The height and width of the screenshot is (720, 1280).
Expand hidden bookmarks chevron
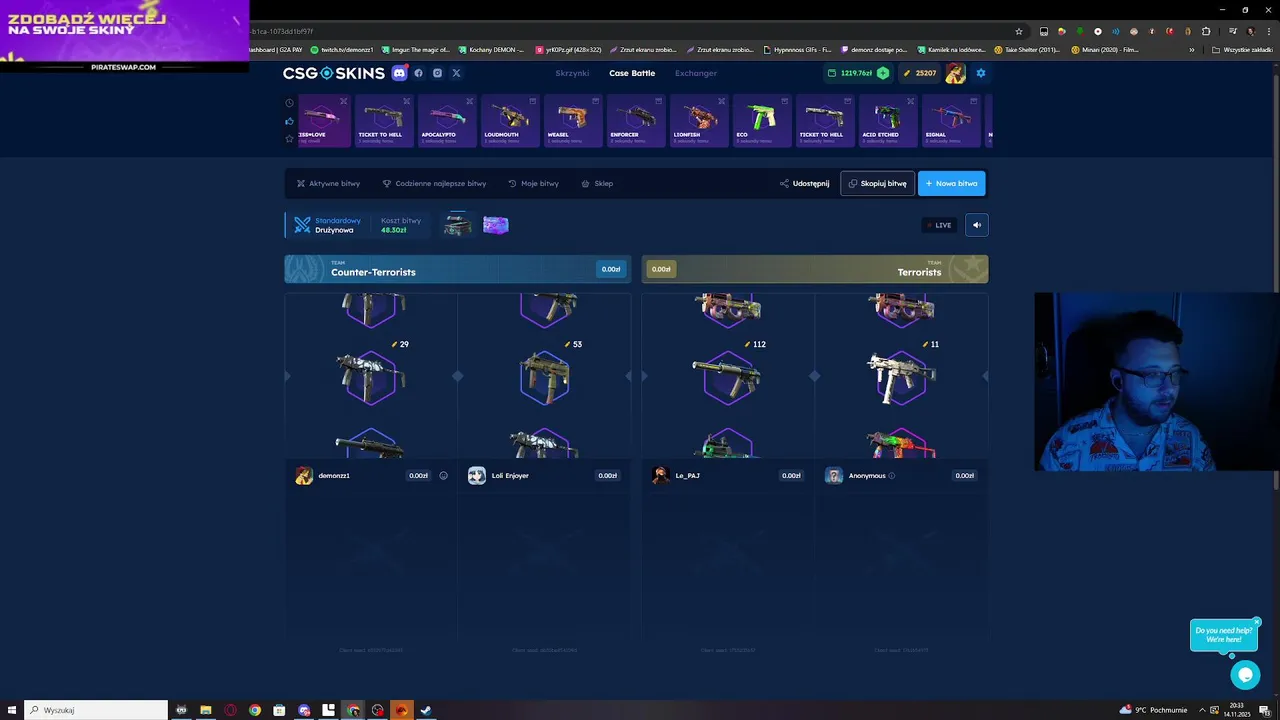(x=1191, y=49)
